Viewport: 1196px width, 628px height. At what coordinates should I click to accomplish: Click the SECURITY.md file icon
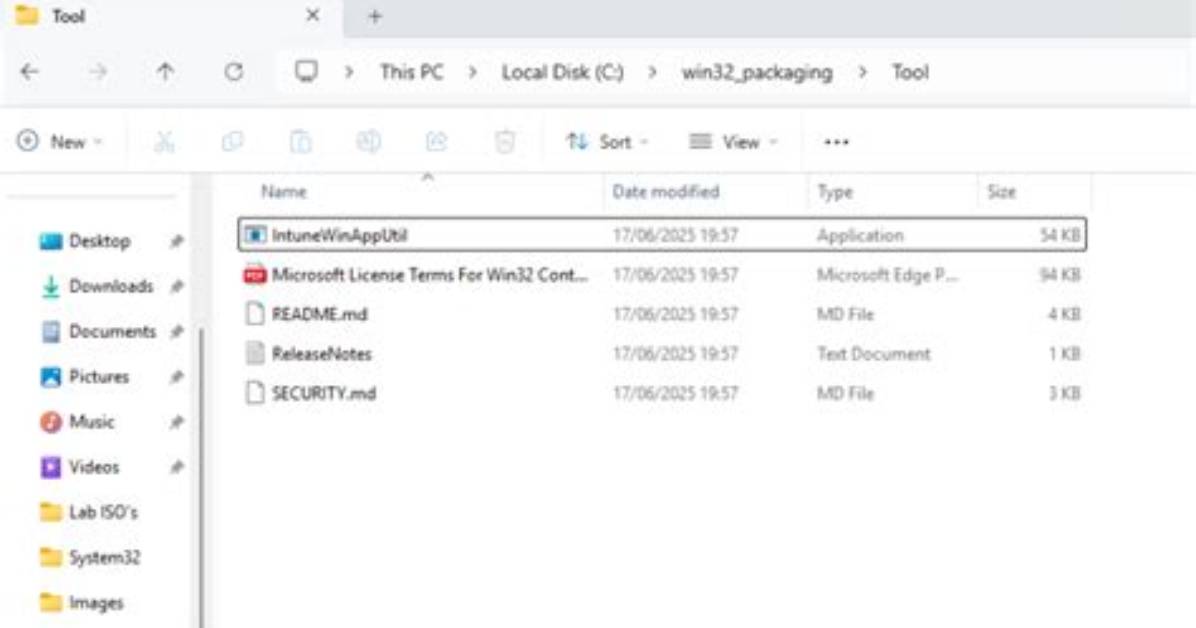(x=255, y=394)
